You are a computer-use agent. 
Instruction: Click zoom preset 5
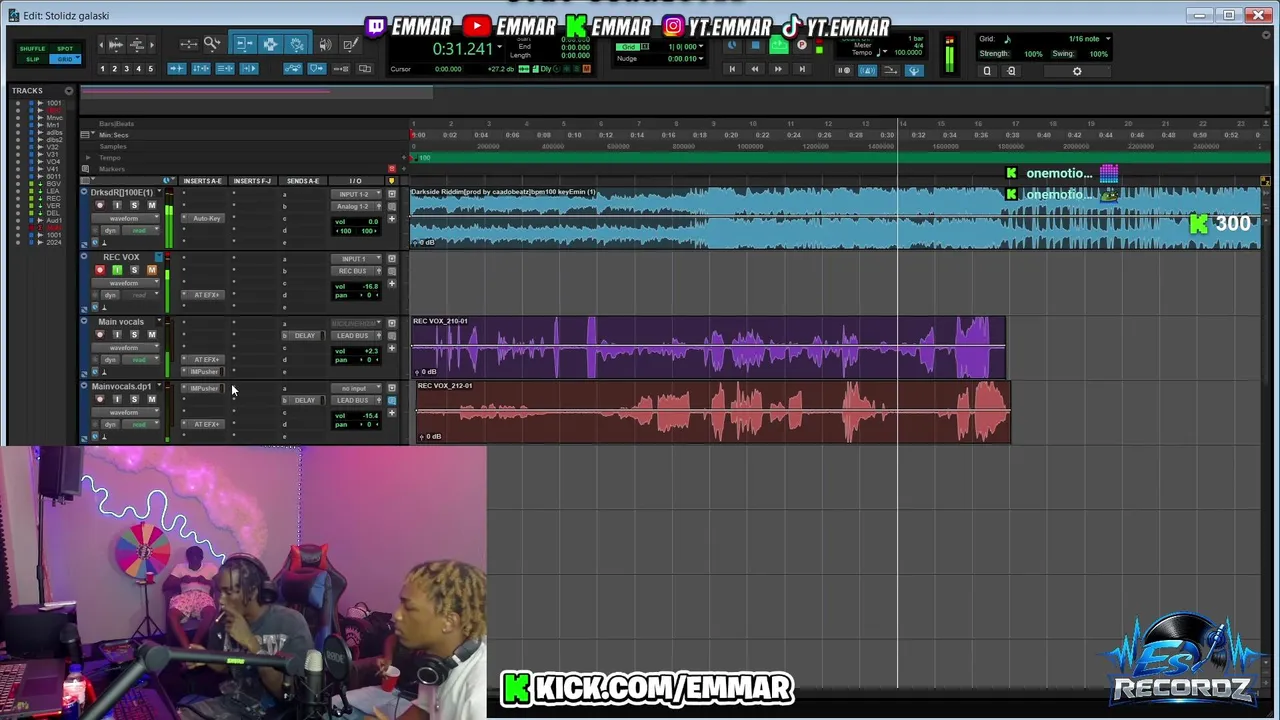click(x=150, y=69)
